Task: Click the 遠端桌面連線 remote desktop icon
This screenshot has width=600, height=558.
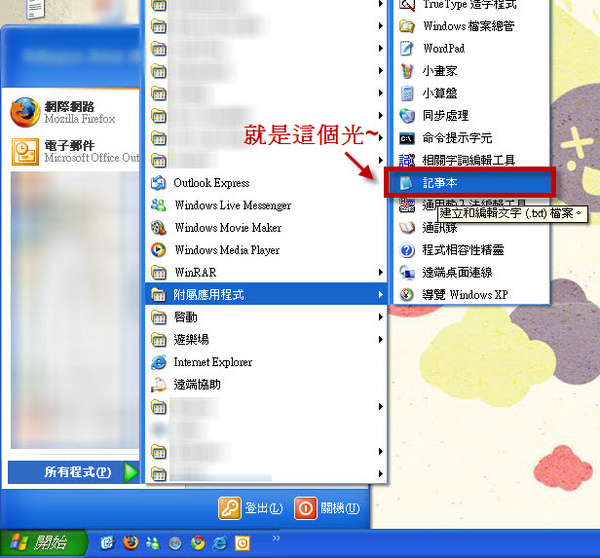Action: click(x=407, y=272)
